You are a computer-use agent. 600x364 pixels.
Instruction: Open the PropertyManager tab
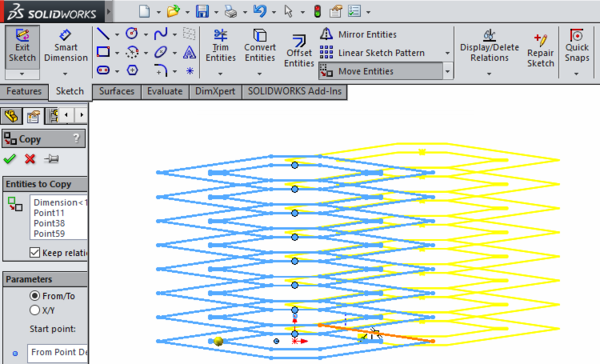(33, 116)
